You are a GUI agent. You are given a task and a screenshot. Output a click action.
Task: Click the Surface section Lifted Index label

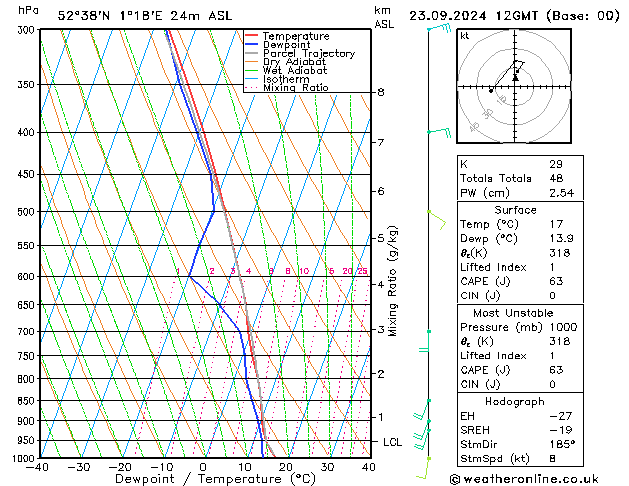pos(493,267)
